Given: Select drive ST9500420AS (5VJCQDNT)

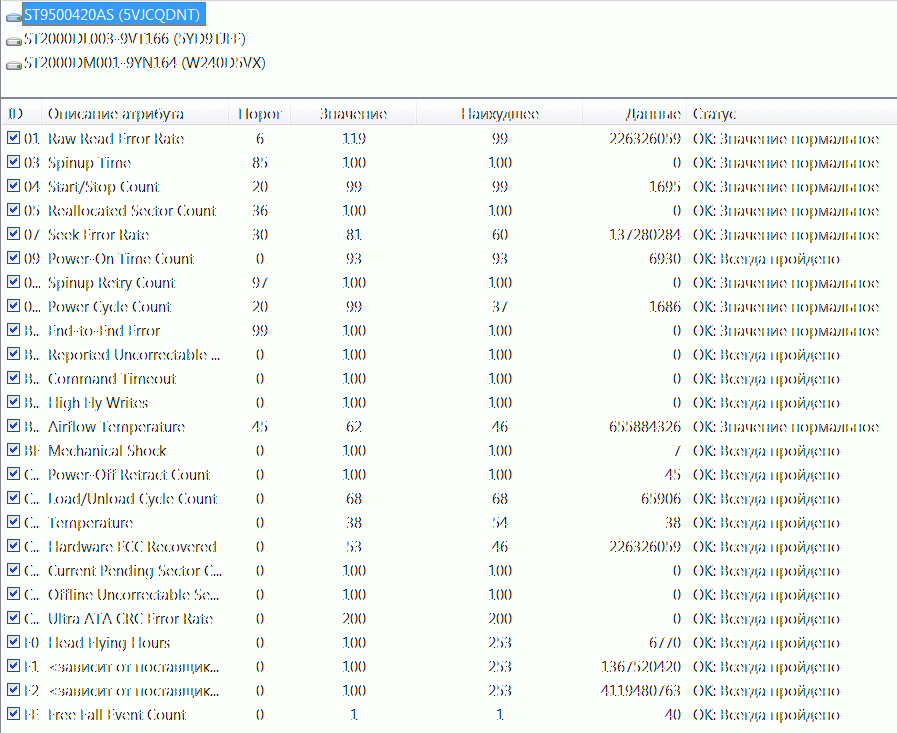Looking at the screenshot, I should [x=114, y=14].
